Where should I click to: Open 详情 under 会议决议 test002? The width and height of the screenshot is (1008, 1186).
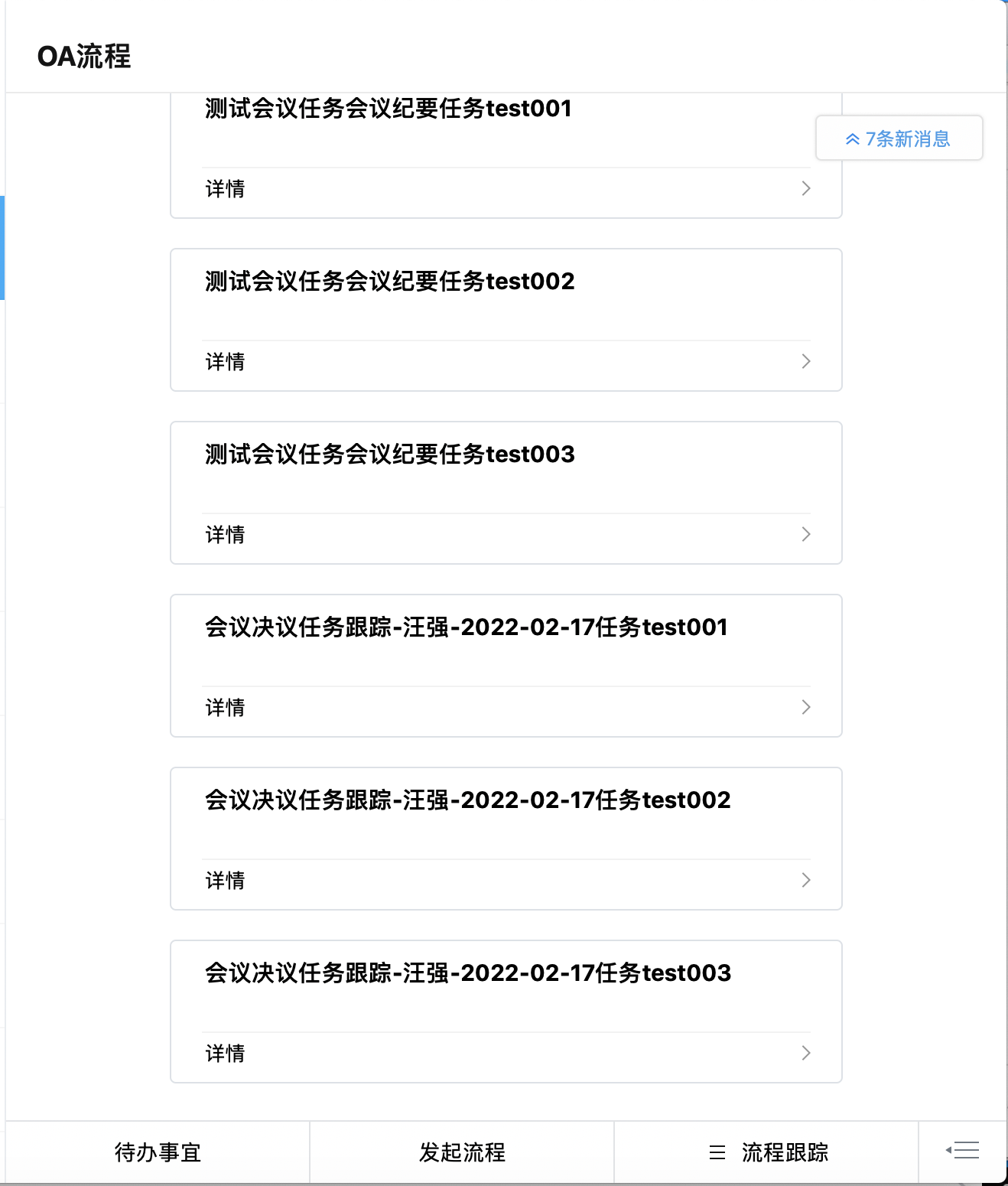[225, 881]
